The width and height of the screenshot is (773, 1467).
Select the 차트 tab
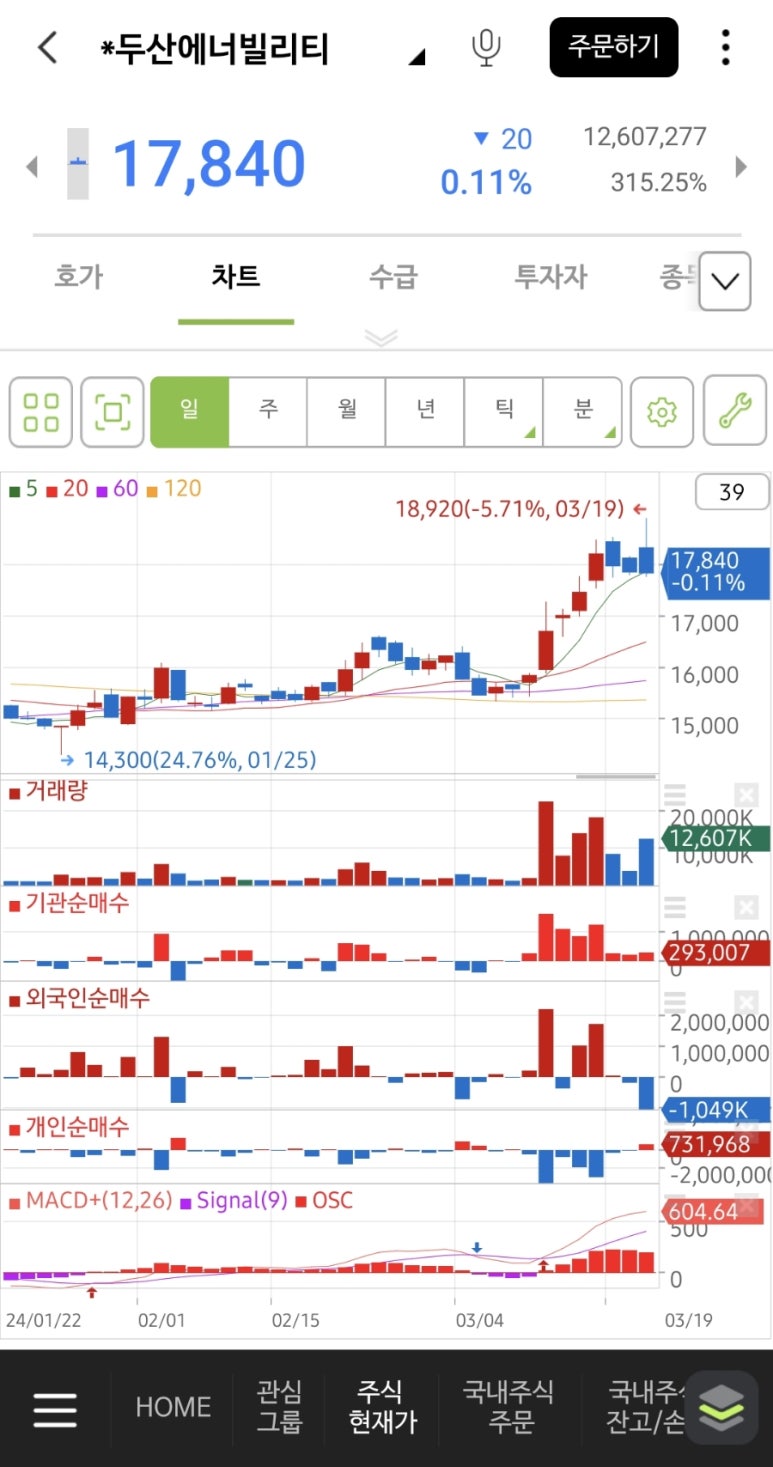tap(236, 276)
